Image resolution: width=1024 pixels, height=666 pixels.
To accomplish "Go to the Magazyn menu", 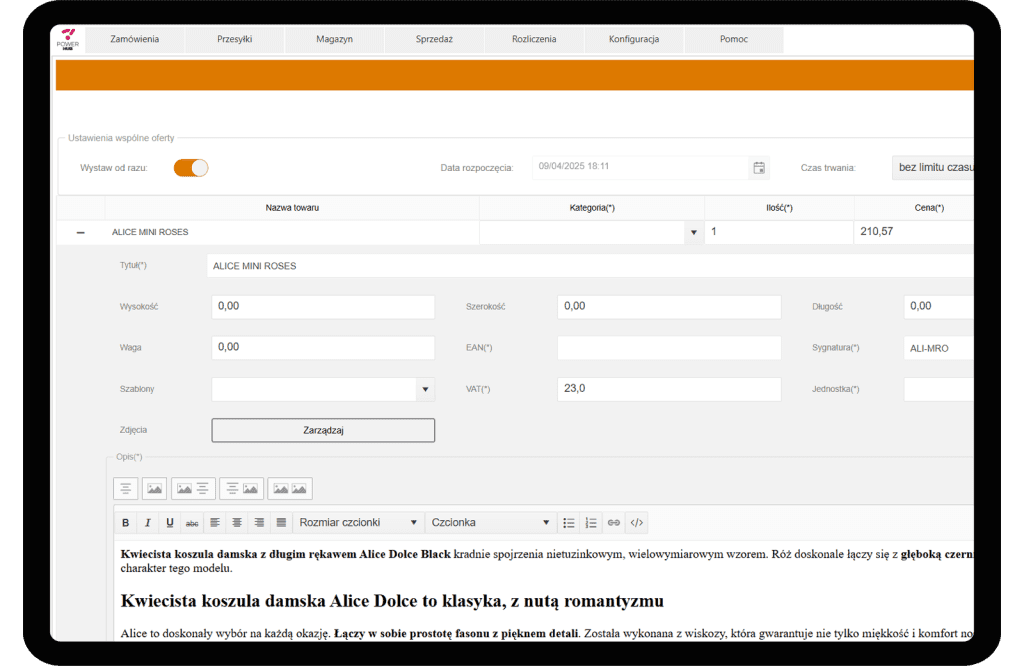I will (x=334, y=39).
